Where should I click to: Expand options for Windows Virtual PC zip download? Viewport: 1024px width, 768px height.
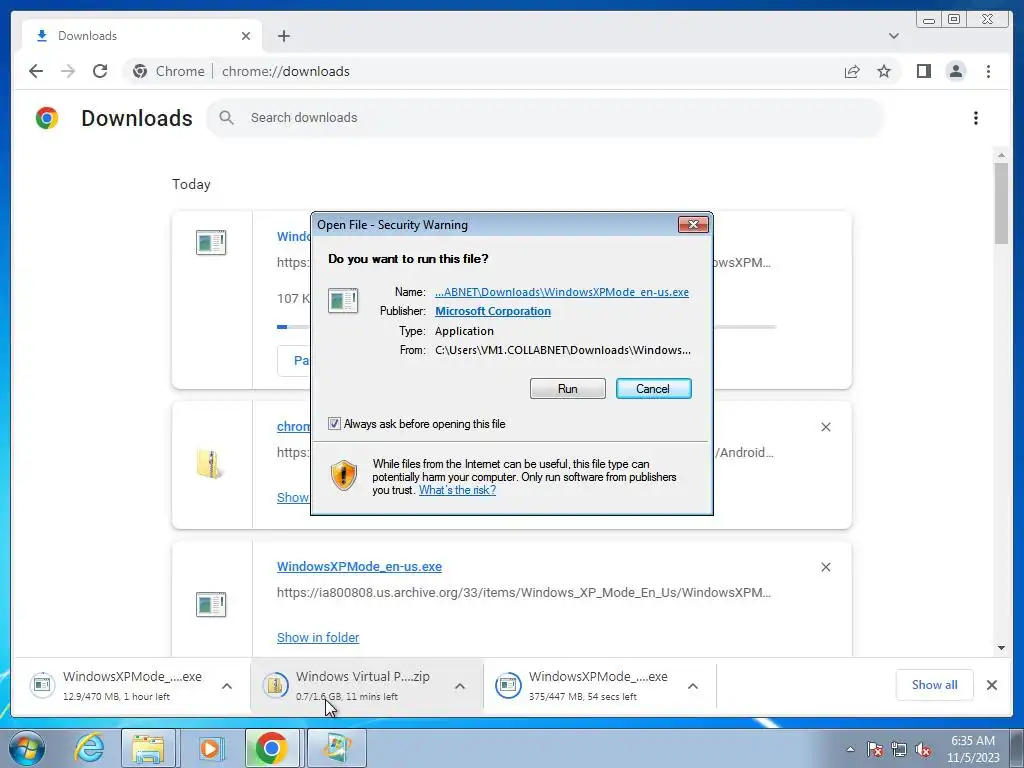pyautogui.click(x=460, y=686)
